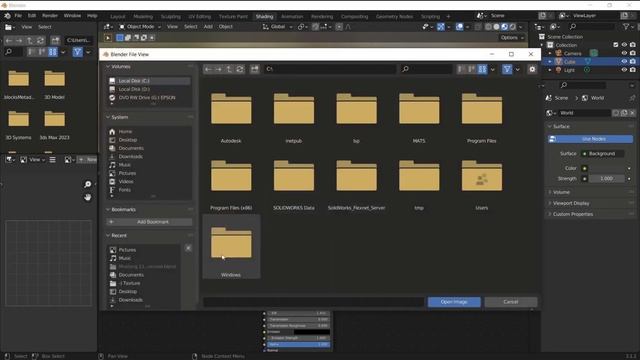Collapse the System panel
Image resolution: width=640 pixels, height=360 pixels.
click(x=108, y=117)
